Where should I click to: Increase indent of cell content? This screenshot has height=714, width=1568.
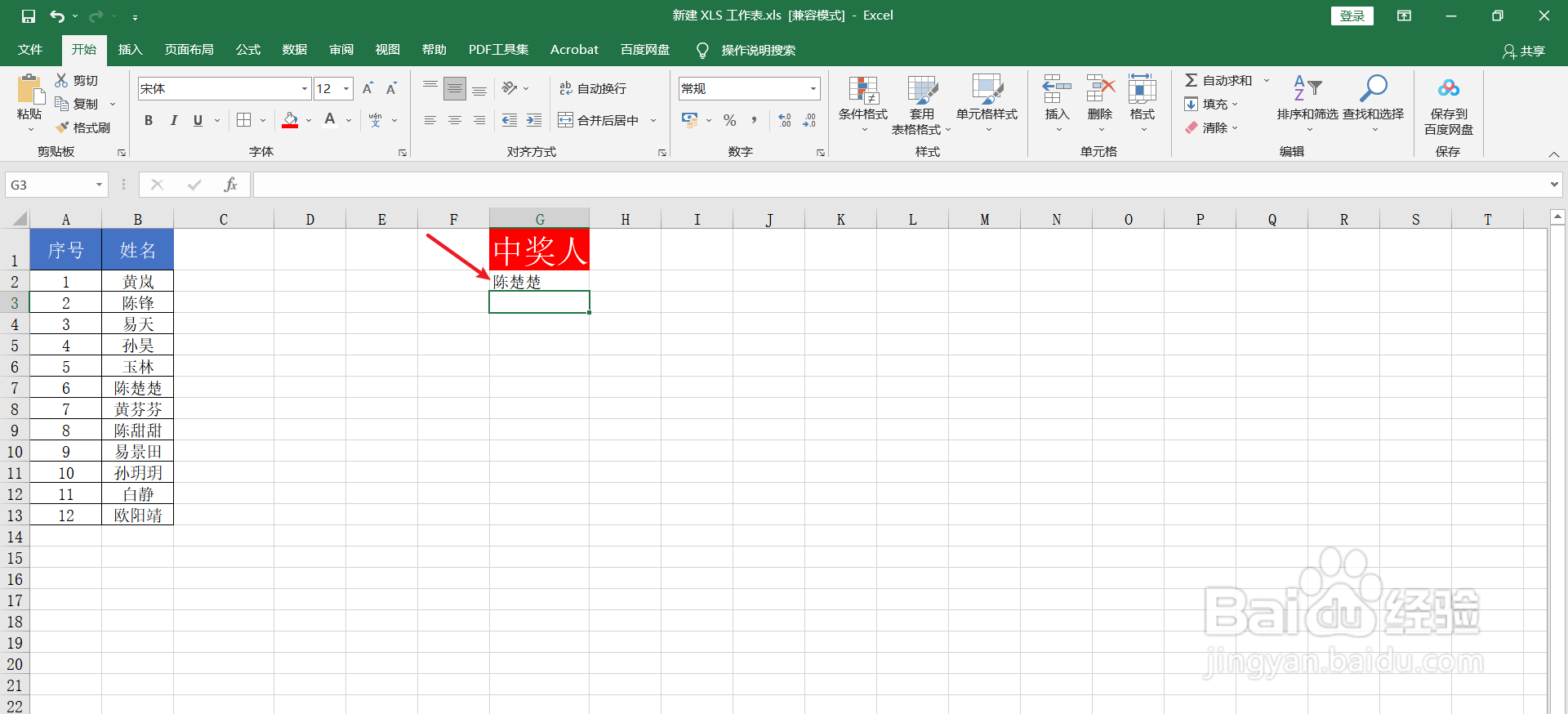[x=534, y=120]
